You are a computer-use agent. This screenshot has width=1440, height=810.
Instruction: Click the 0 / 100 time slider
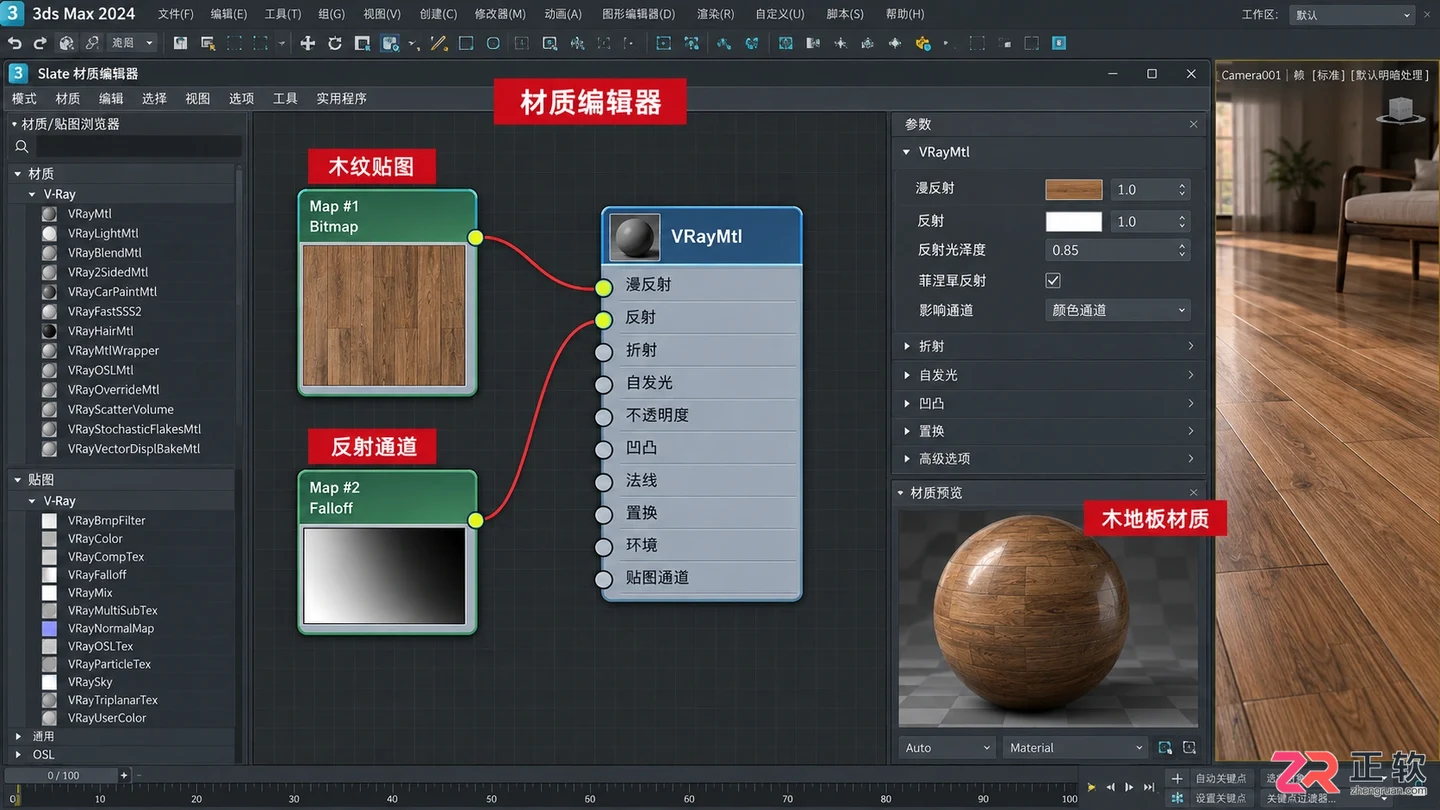point(63,776)
